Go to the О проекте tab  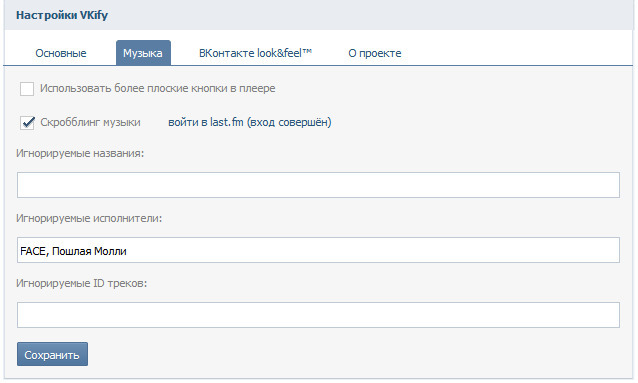pos(375,53)
